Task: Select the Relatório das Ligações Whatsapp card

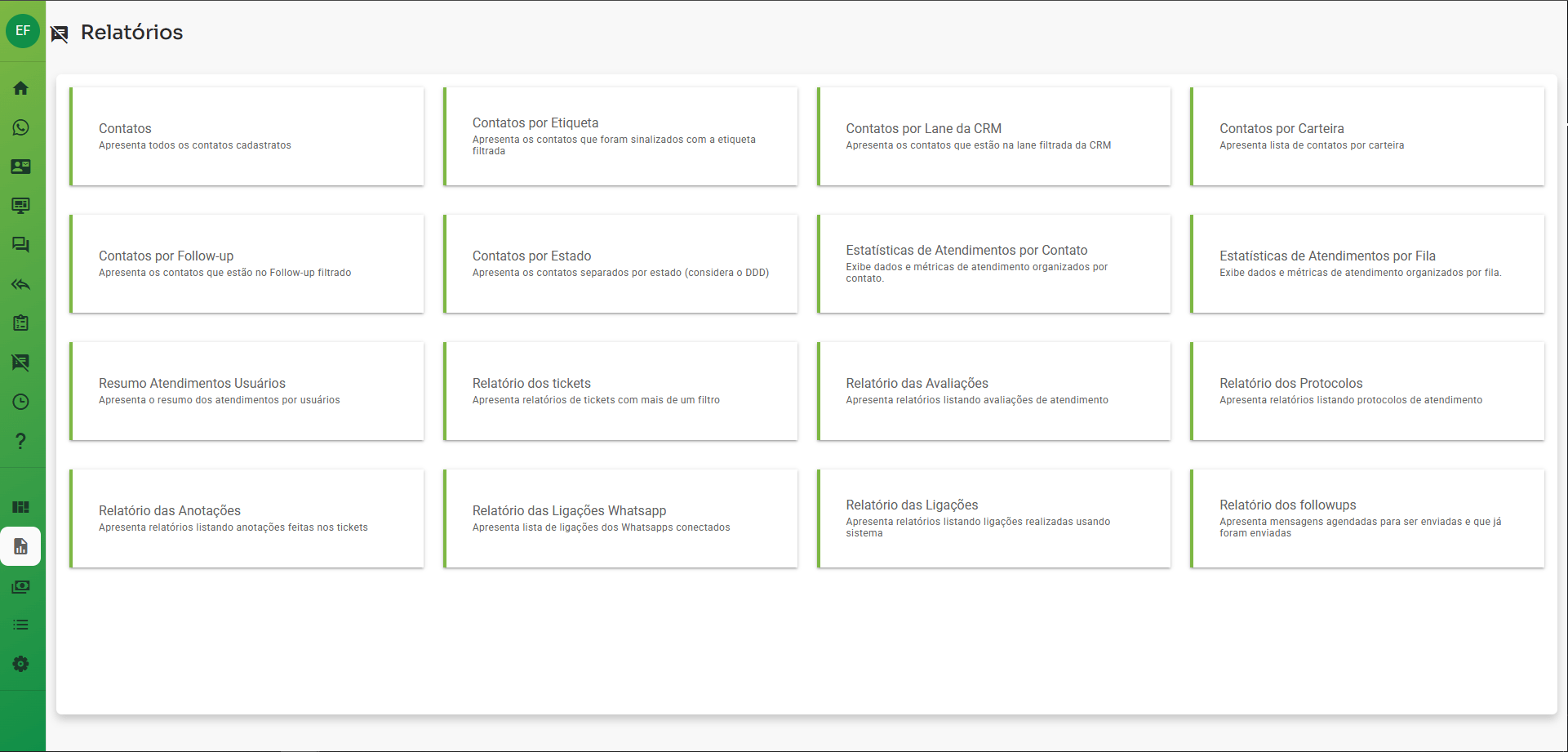Action: point(620,518)
